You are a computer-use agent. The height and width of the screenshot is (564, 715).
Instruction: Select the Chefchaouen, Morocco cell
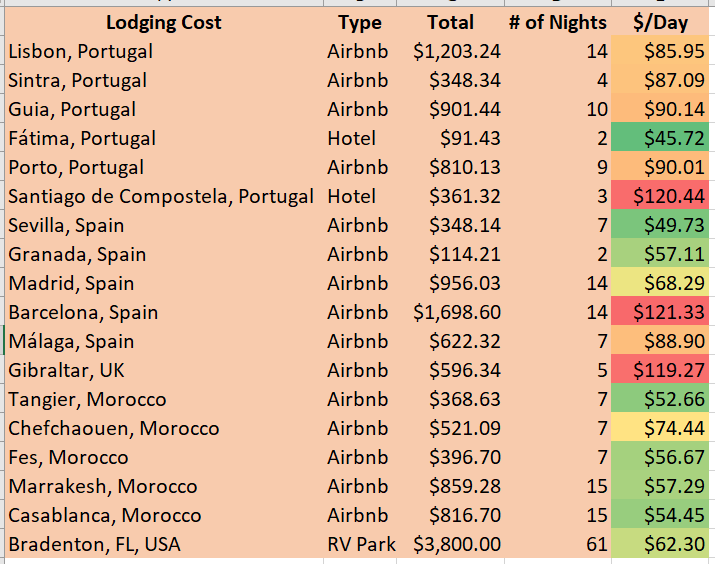pos(114,428)
